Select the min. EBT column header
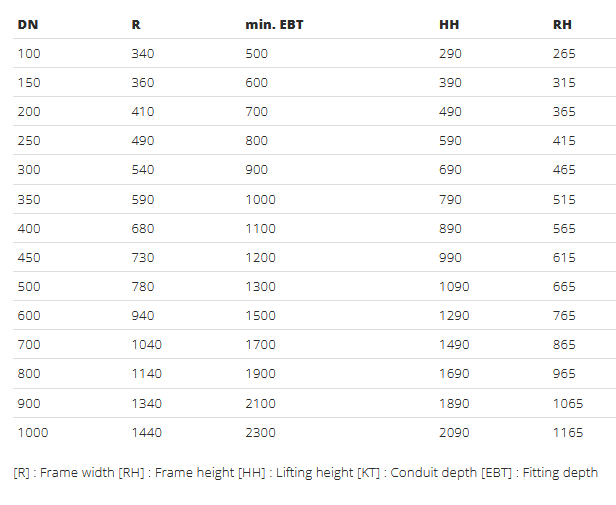The image size is (616, 505). [x=274, y=24]
